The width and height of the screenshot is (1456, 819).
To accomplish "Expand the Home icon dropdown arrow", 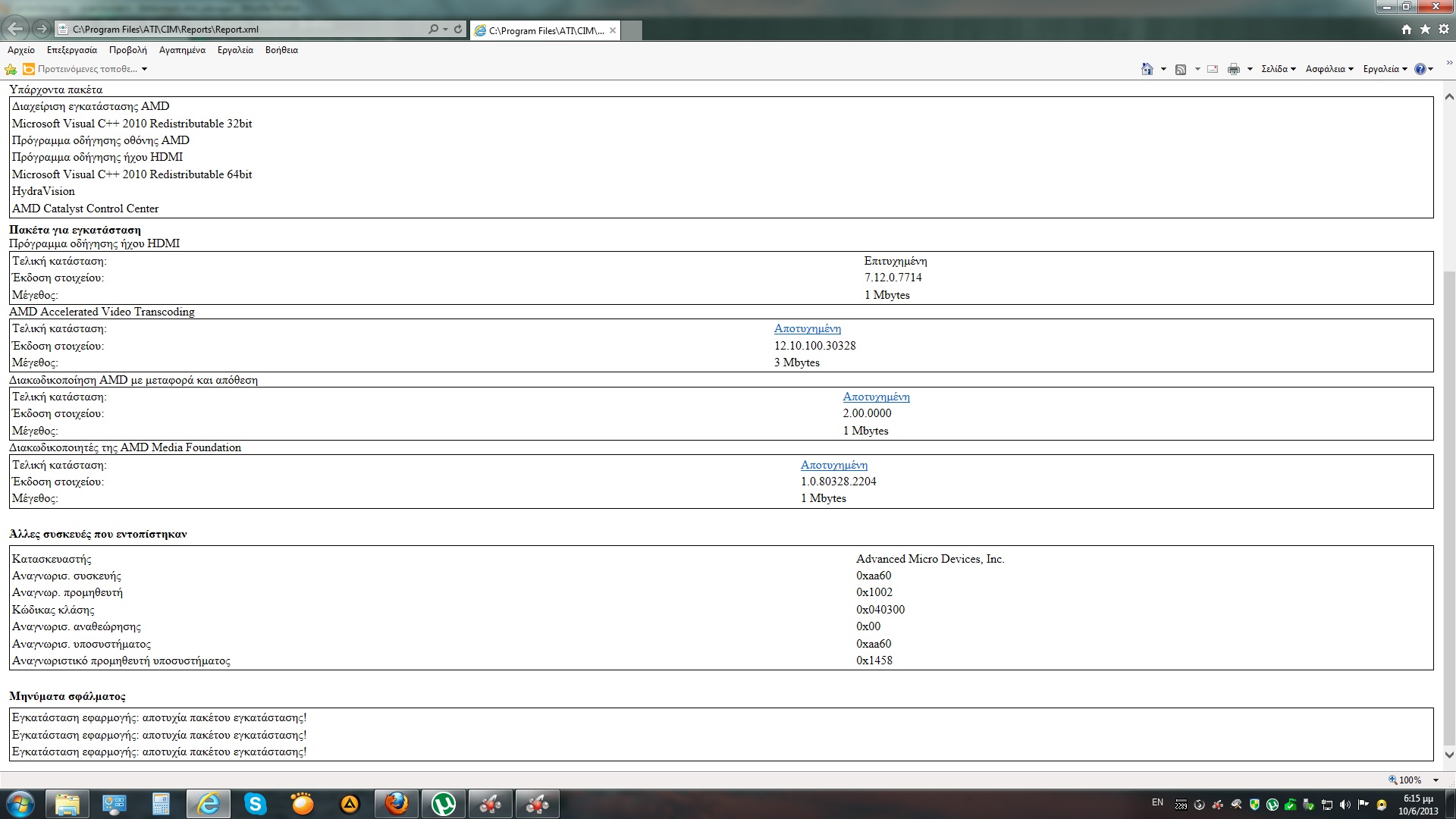I will click(x=1163, y=69).
